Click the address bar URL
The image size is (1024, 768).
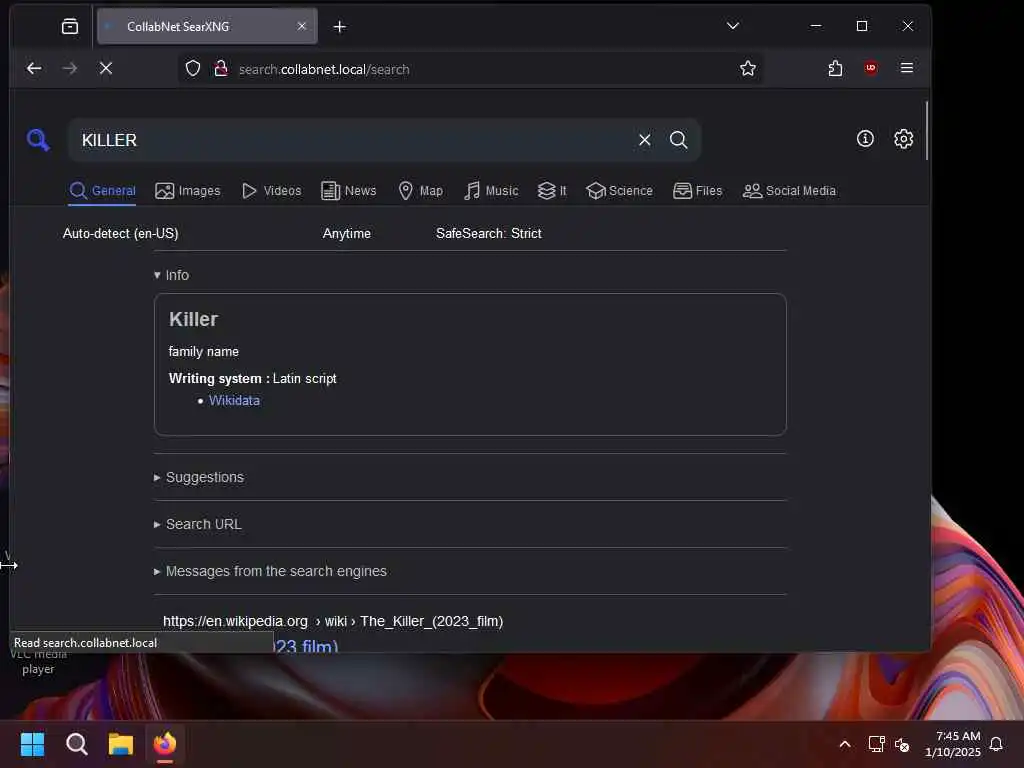(324, 69)
